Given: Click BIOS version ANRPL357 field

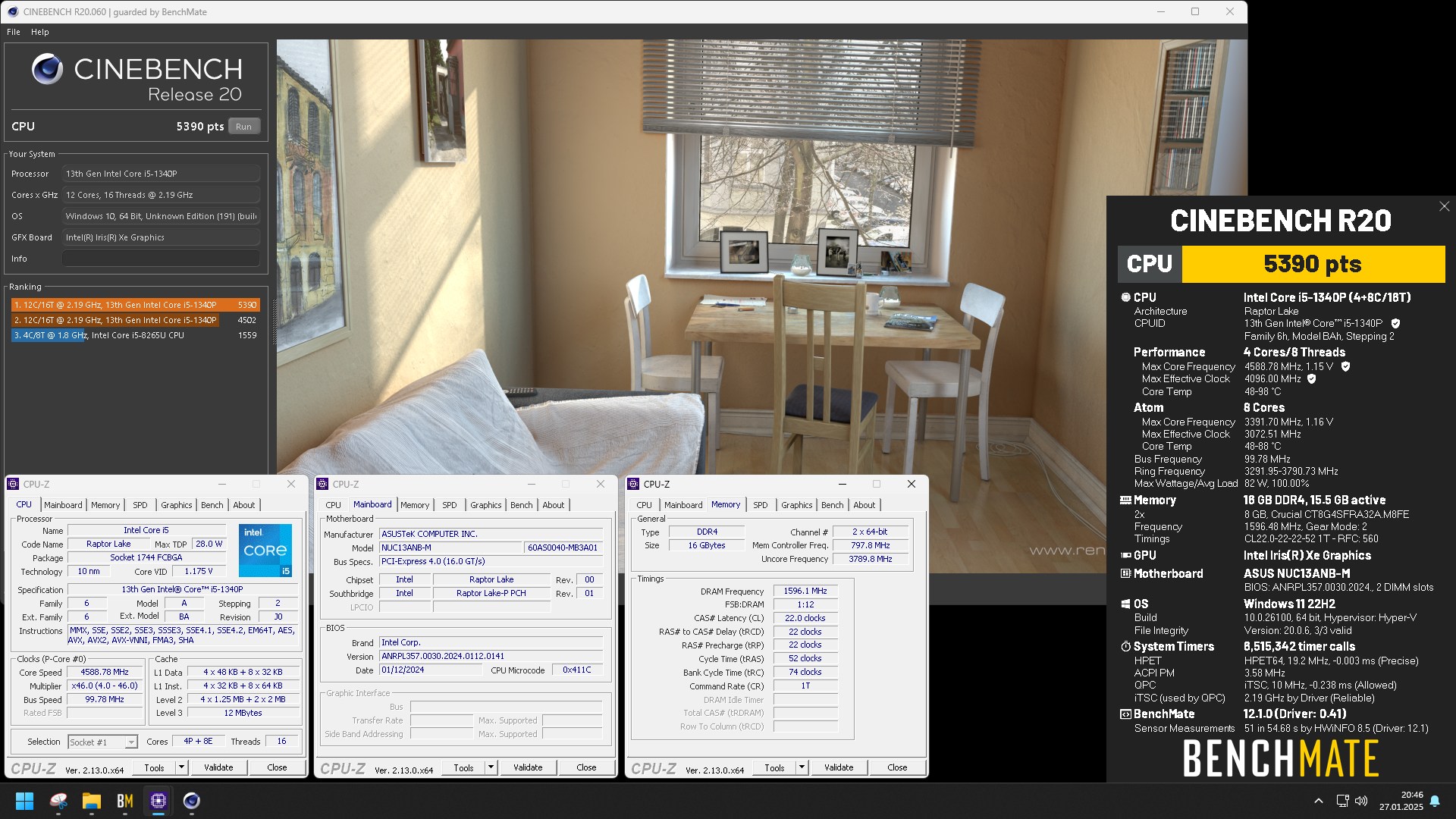Looking at the screenshot, I should click(491, 656).
